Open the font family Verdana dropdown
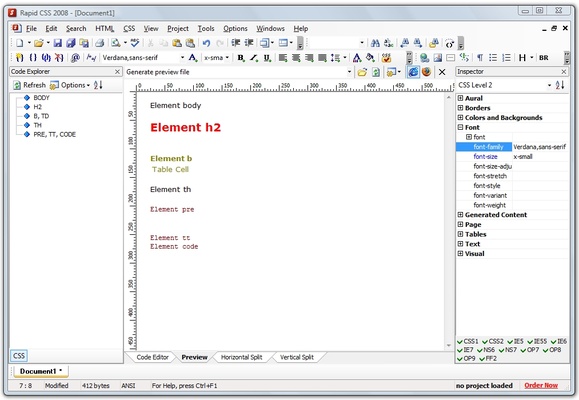The width and height of the screenshot is (579, 400). (x=182, y=58)
